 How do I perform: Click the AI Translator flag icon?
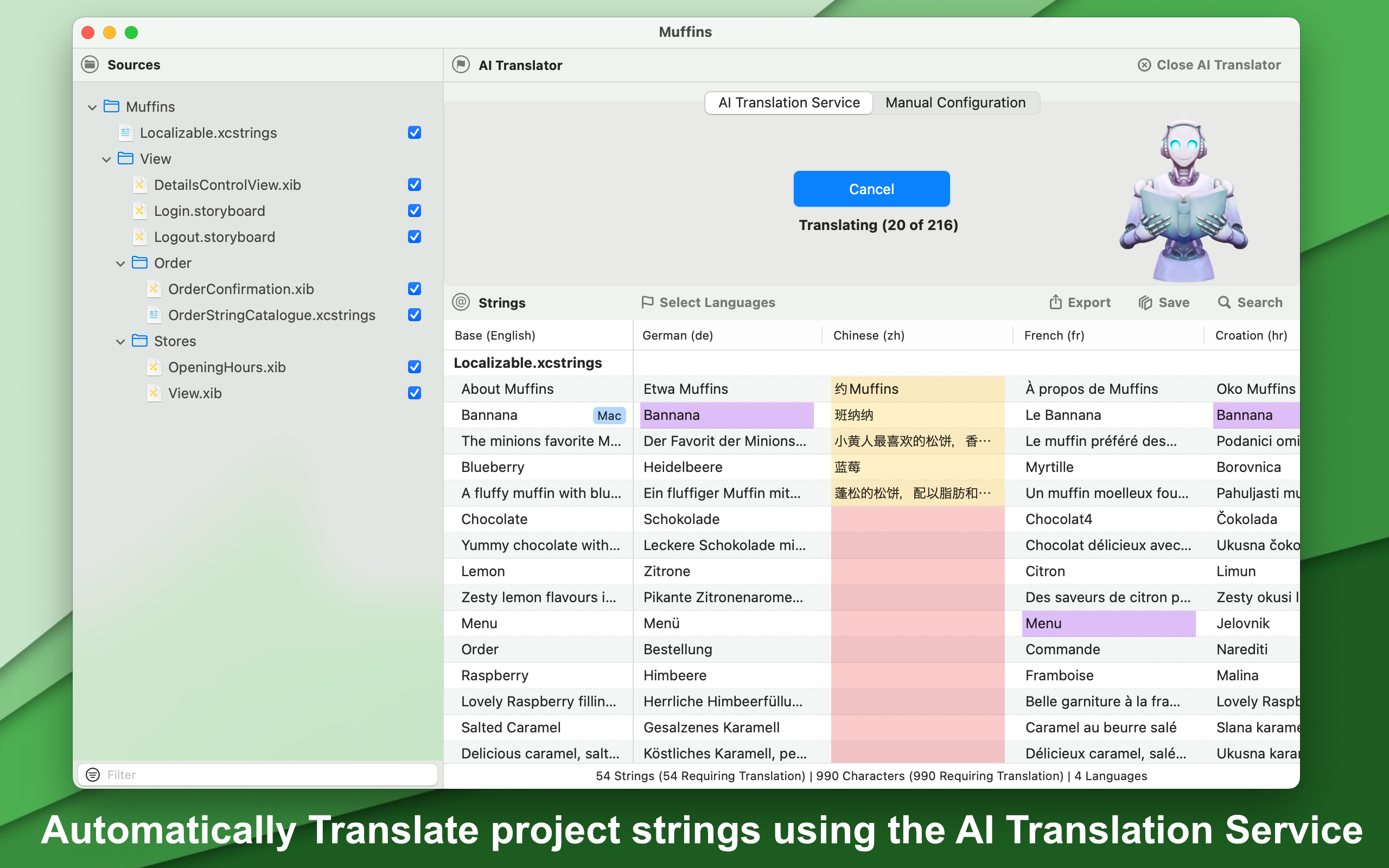coord(460,65)
